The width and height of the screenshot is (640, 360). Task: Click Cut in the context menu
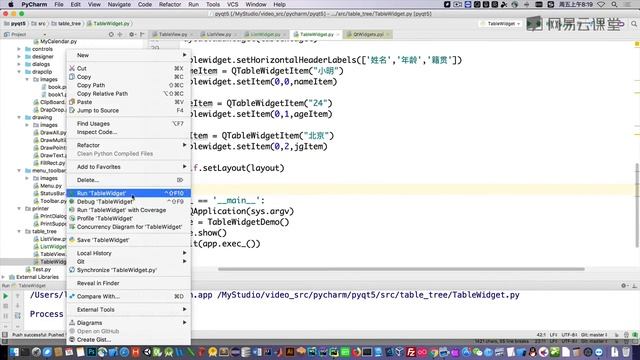[x=128, y=68]
